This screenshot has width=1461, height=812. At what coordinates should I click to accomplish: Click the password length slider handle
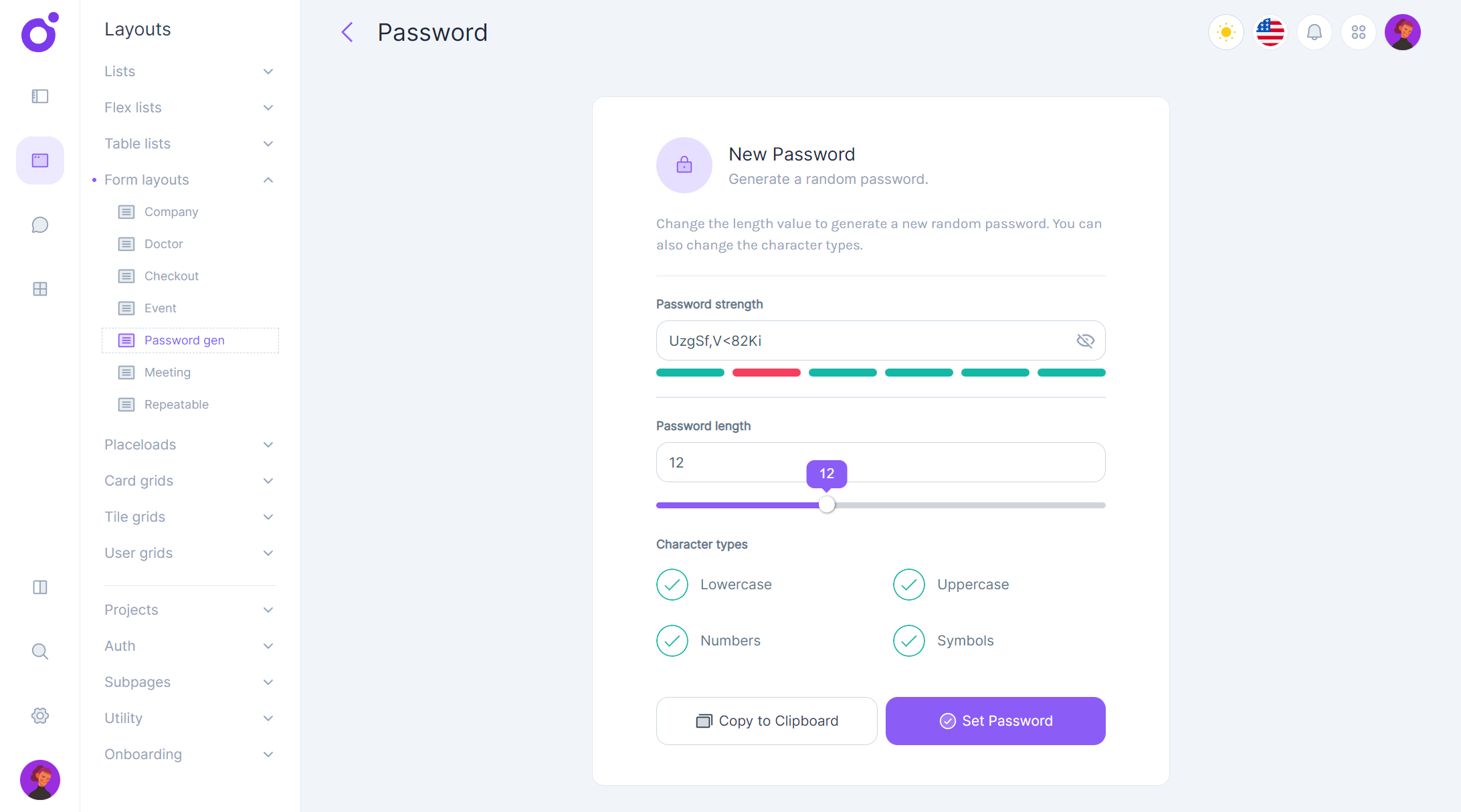tap(827, 505)
